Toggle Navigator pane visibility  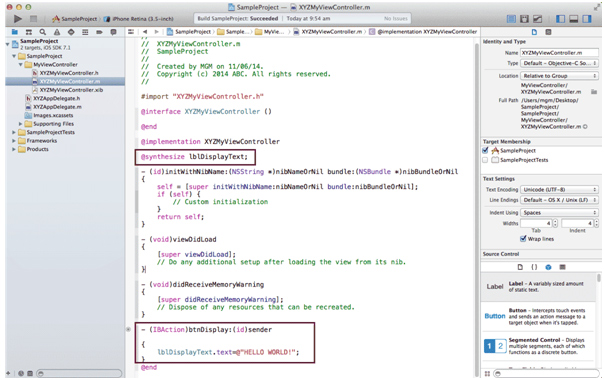pos(560,18)
